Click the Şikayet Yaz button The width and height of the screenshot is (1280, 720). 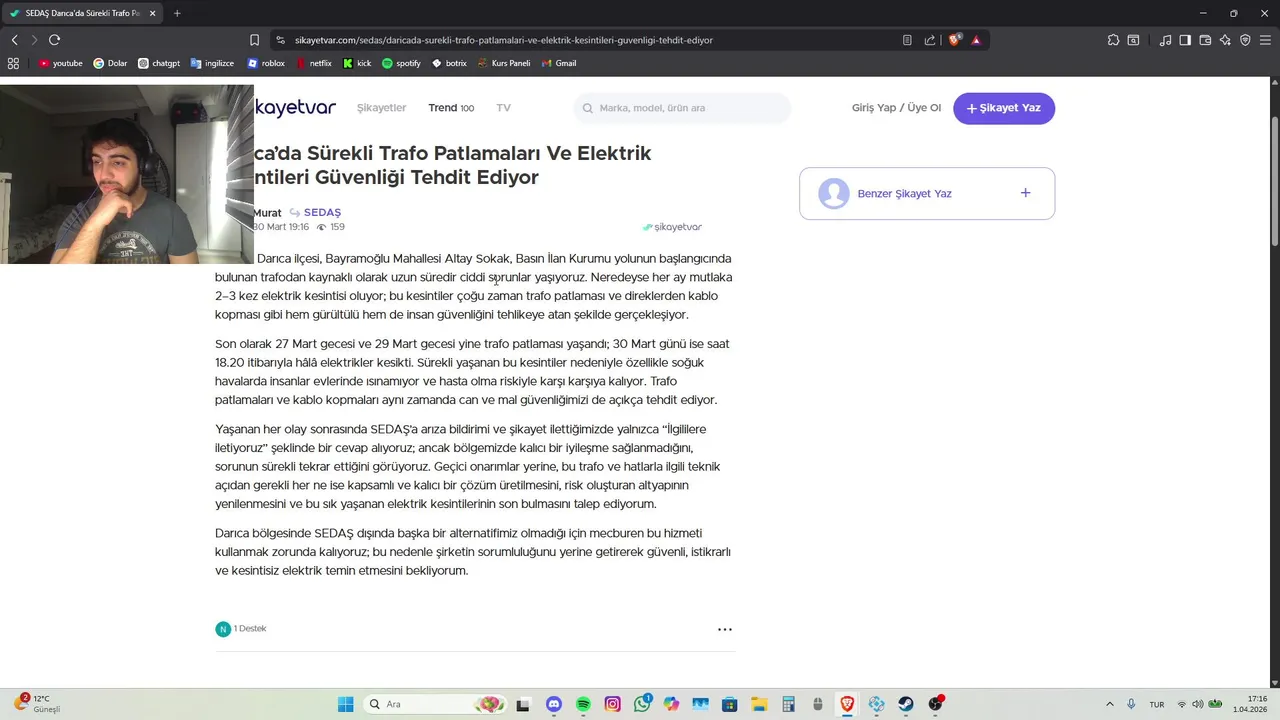click(x=1004, y=108)
